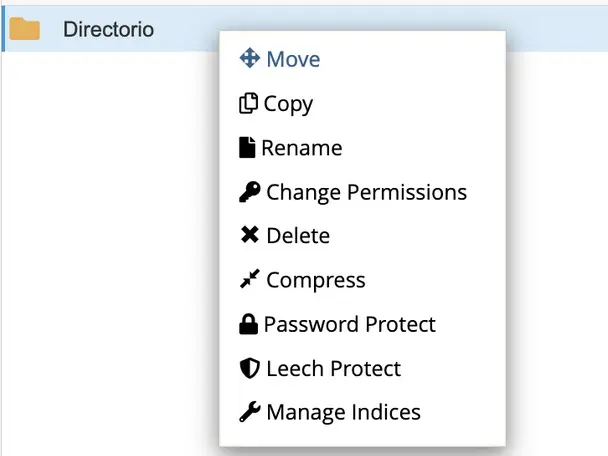The height and width of the screenshot is (456, 608).
Task: Click the shield icon for Leech Protect
Action: tap(249, 368)
